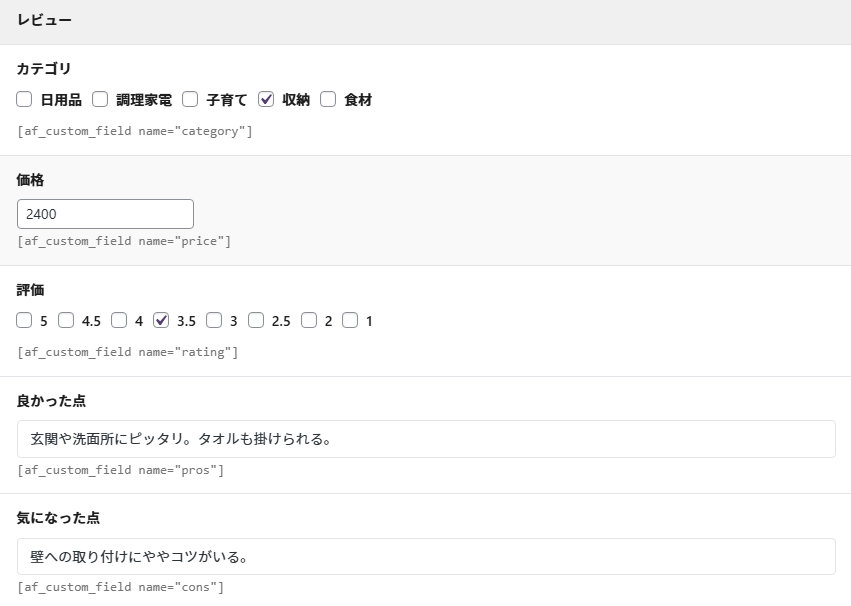Screen dimensions: 851x606
Task: Check the 日用品 category checkbox
Action: point(25,99)
